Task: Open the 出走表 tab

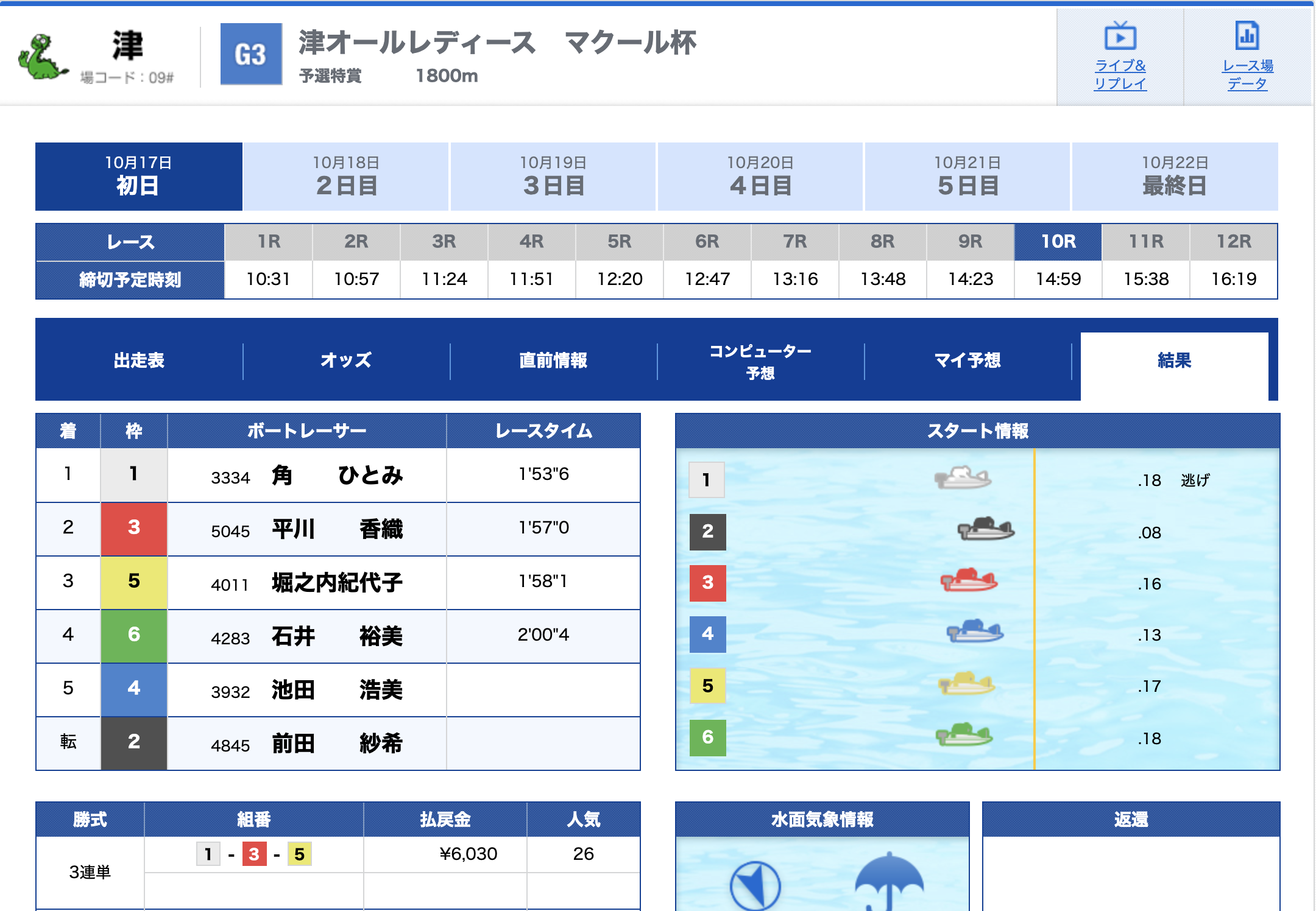Action: [x=139, y=361]
